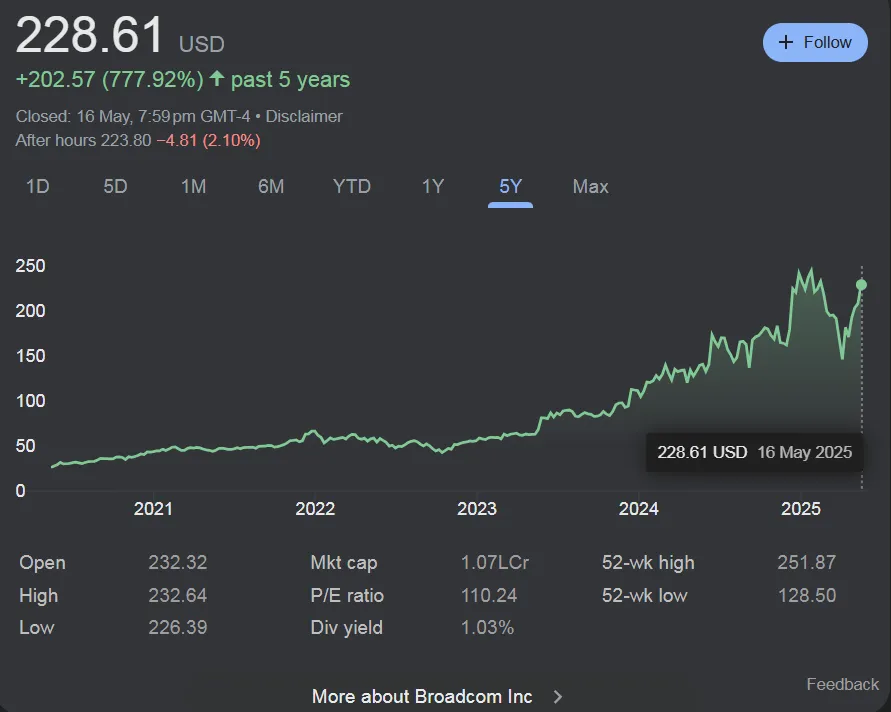Image resolution: width=891 pixels, height=712 pixels.
Task: Click the +202.57 (777.92%) change text
Action: click(109, 80)
